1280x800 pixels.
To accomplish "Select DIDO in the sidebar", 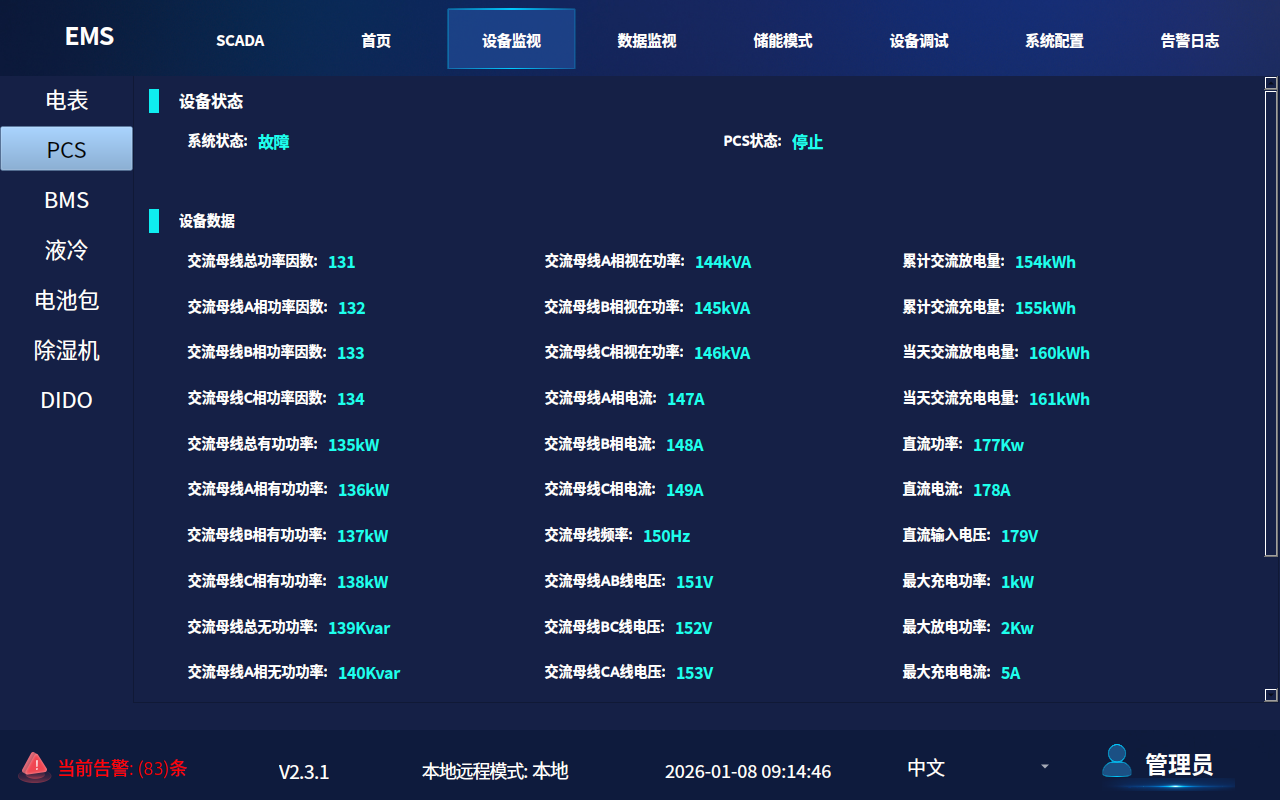I will click(67, 400).
